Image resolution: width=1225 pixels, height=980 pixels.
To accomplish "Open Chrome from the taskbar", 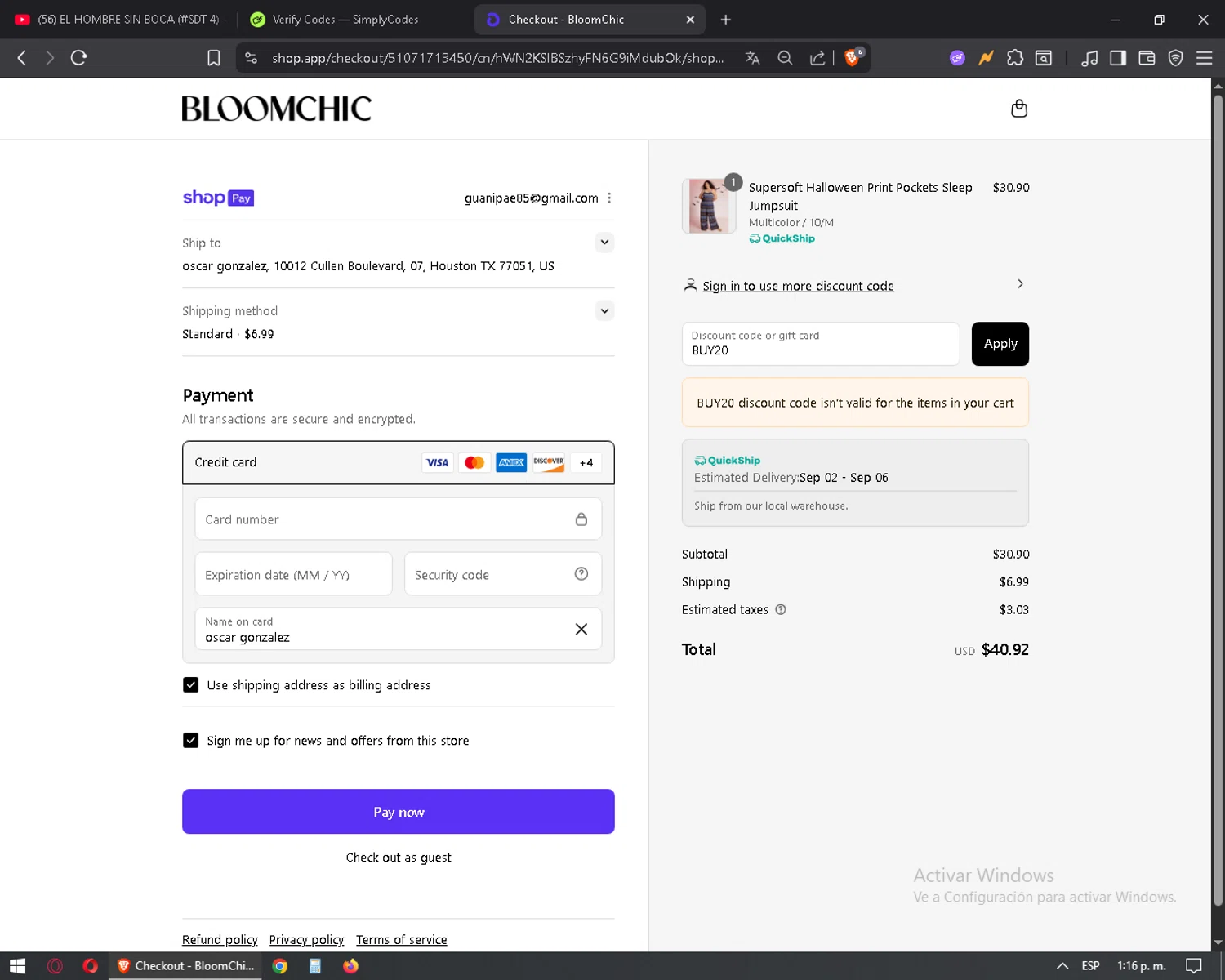I will click(280, 966).
